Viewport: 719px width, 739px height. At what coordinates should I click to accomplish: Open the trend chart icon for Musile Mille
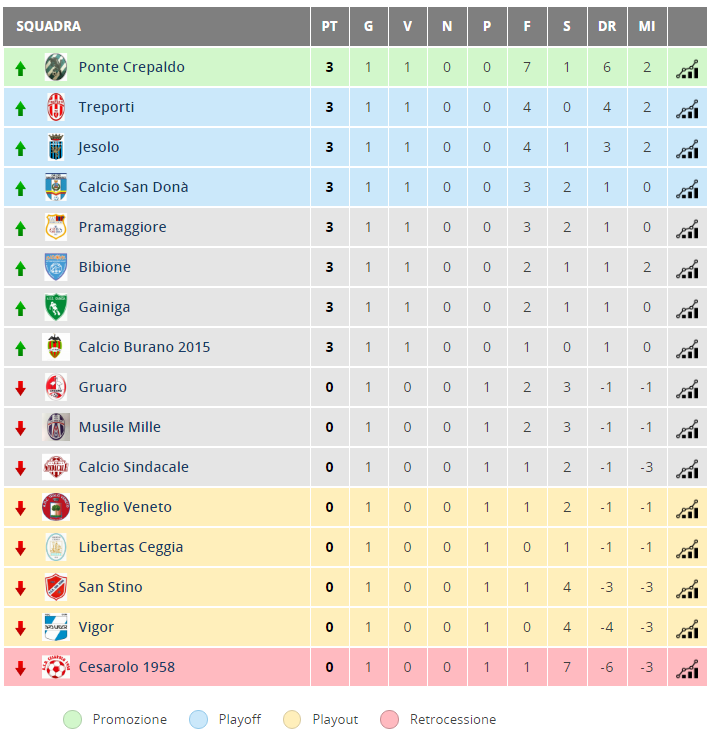click(687, 429)
